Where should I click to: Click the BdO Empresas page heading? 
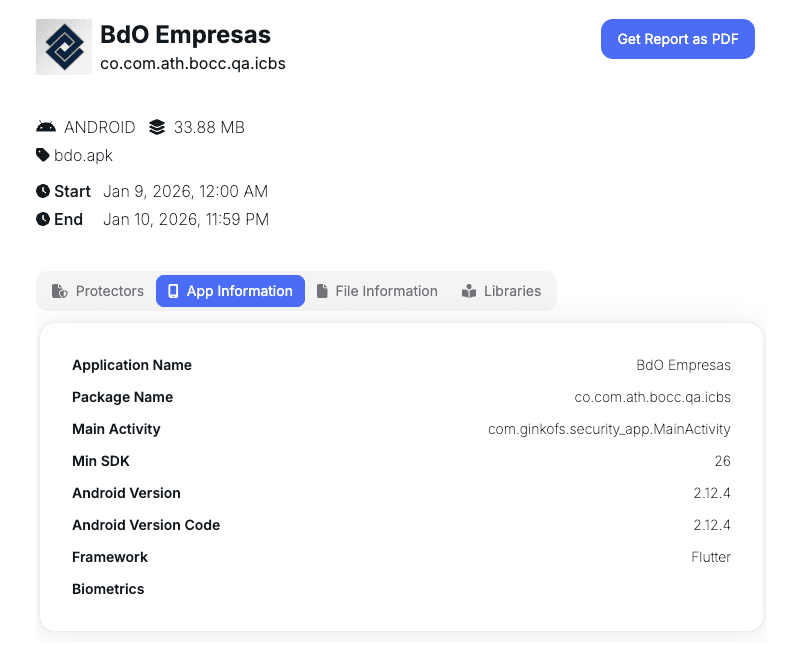185,35
